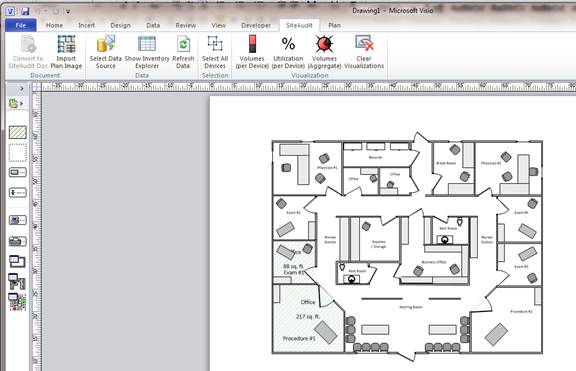Expand the collapsed shapes pane arrow
The height and width of the screenshot is (371, 576).
[22, 89]
